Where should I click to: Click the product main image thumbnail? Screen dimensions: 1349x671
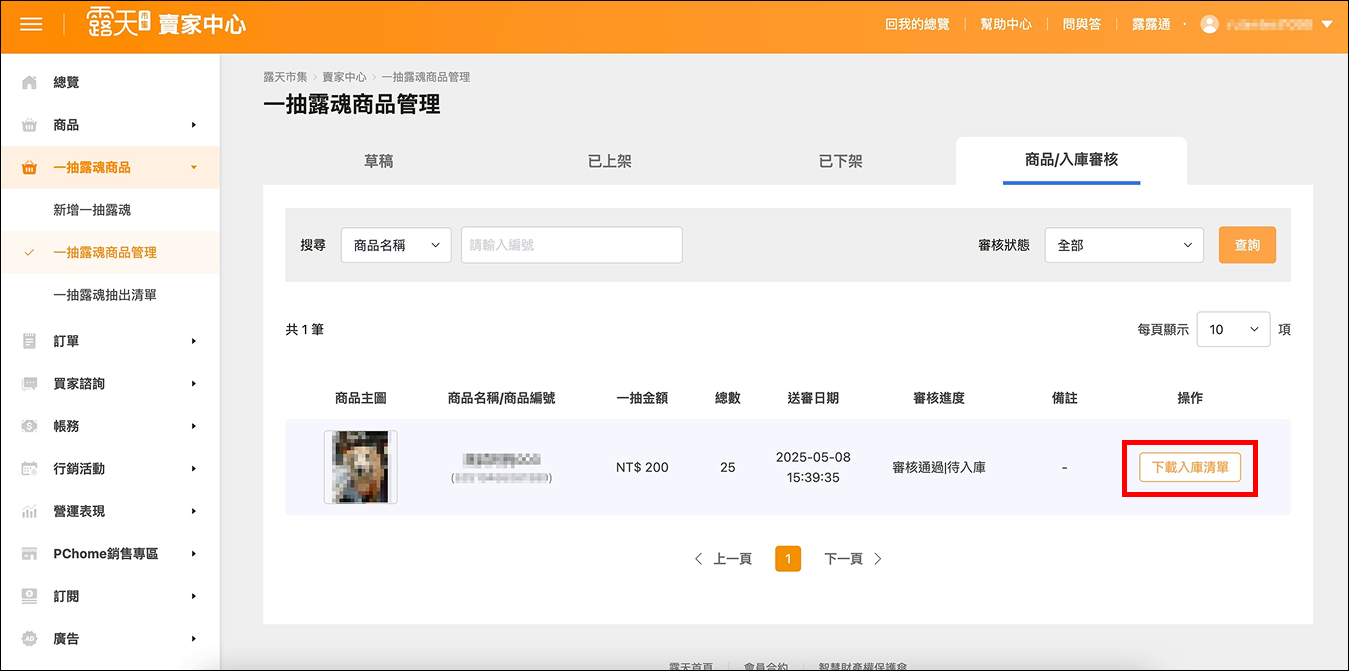tap(360, 467)
